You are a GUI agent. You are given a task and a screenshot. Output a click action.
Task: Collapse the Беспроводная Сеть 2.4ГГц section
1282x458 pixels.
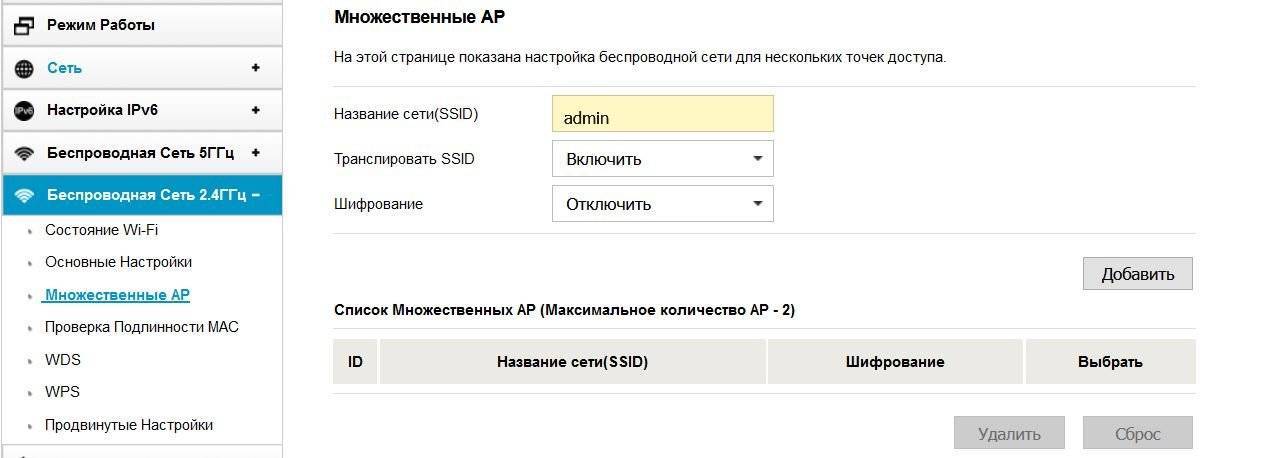(x=256, y=194)
